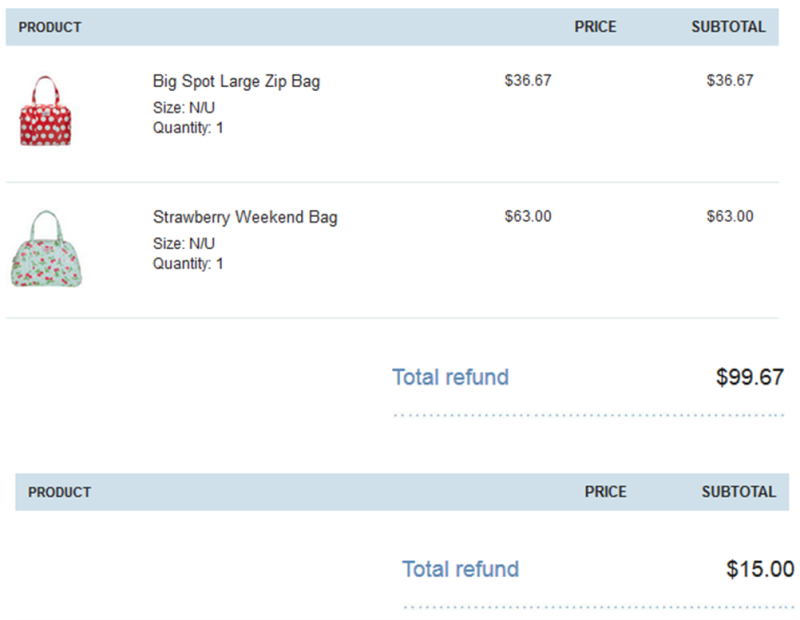Image resolution: width=800 pixels, height=620 pixels.
Task: Click the PRICE header in first table
Action: coord(595,27)
